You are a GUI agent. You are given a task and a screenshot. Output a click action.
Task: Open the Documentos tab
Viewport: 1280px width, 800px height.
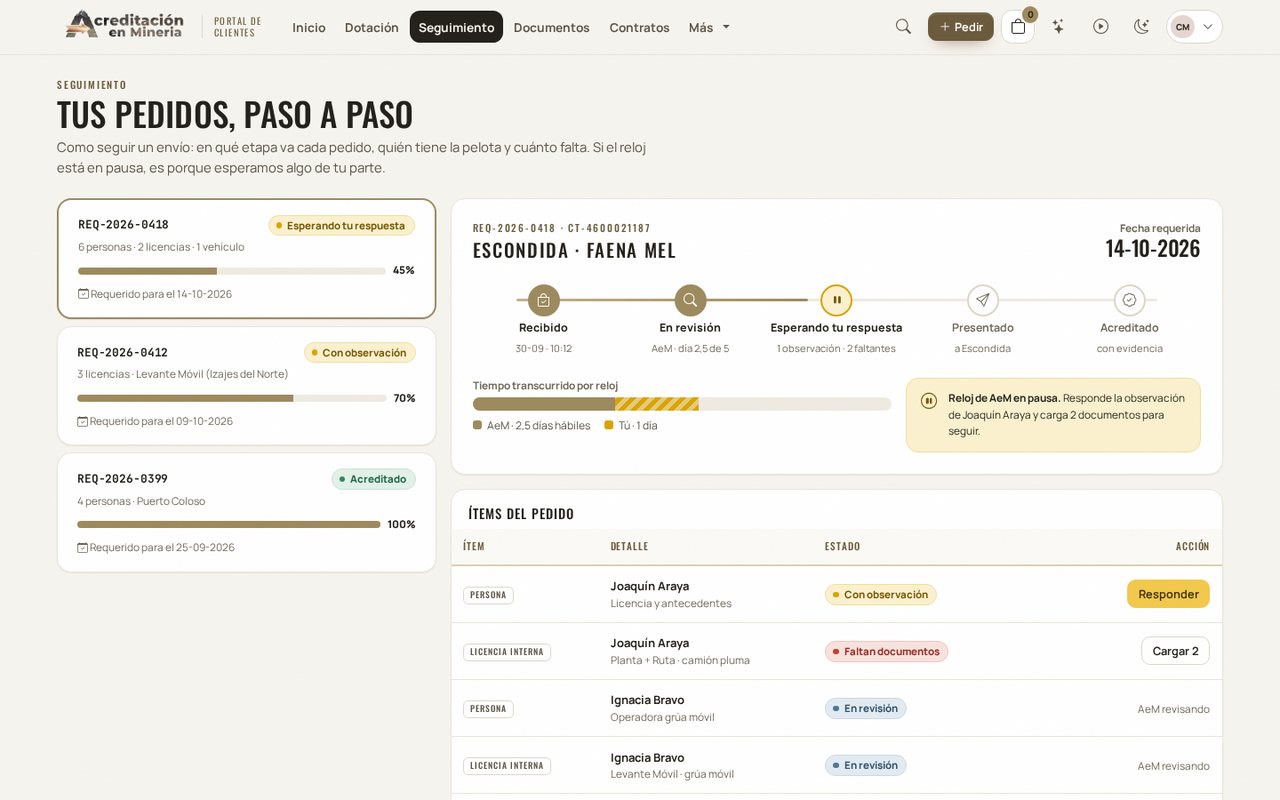point(551,27)
